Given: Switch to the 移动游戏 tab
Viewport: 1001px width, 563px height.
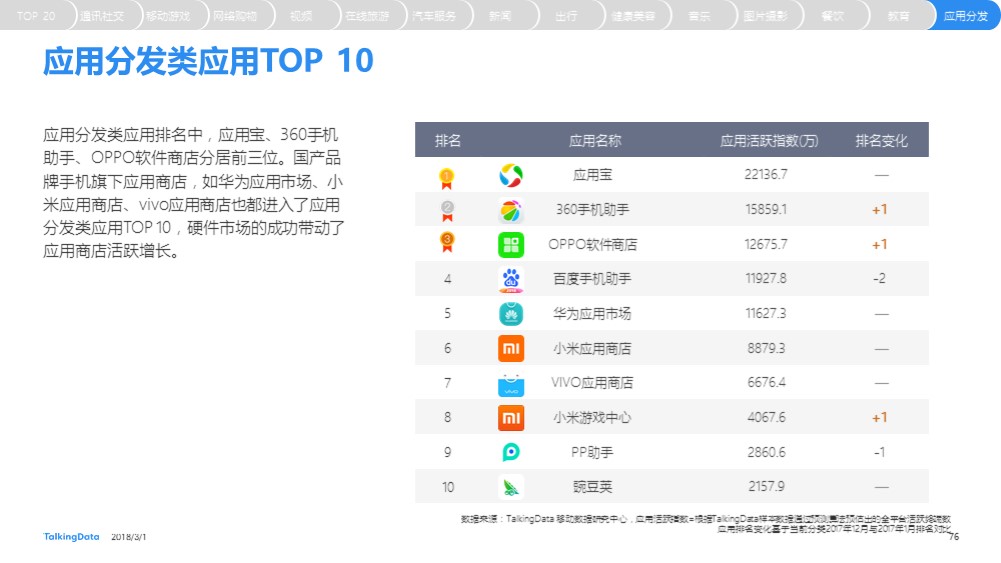Looking at the screenshot, I should tap(169, 15).
